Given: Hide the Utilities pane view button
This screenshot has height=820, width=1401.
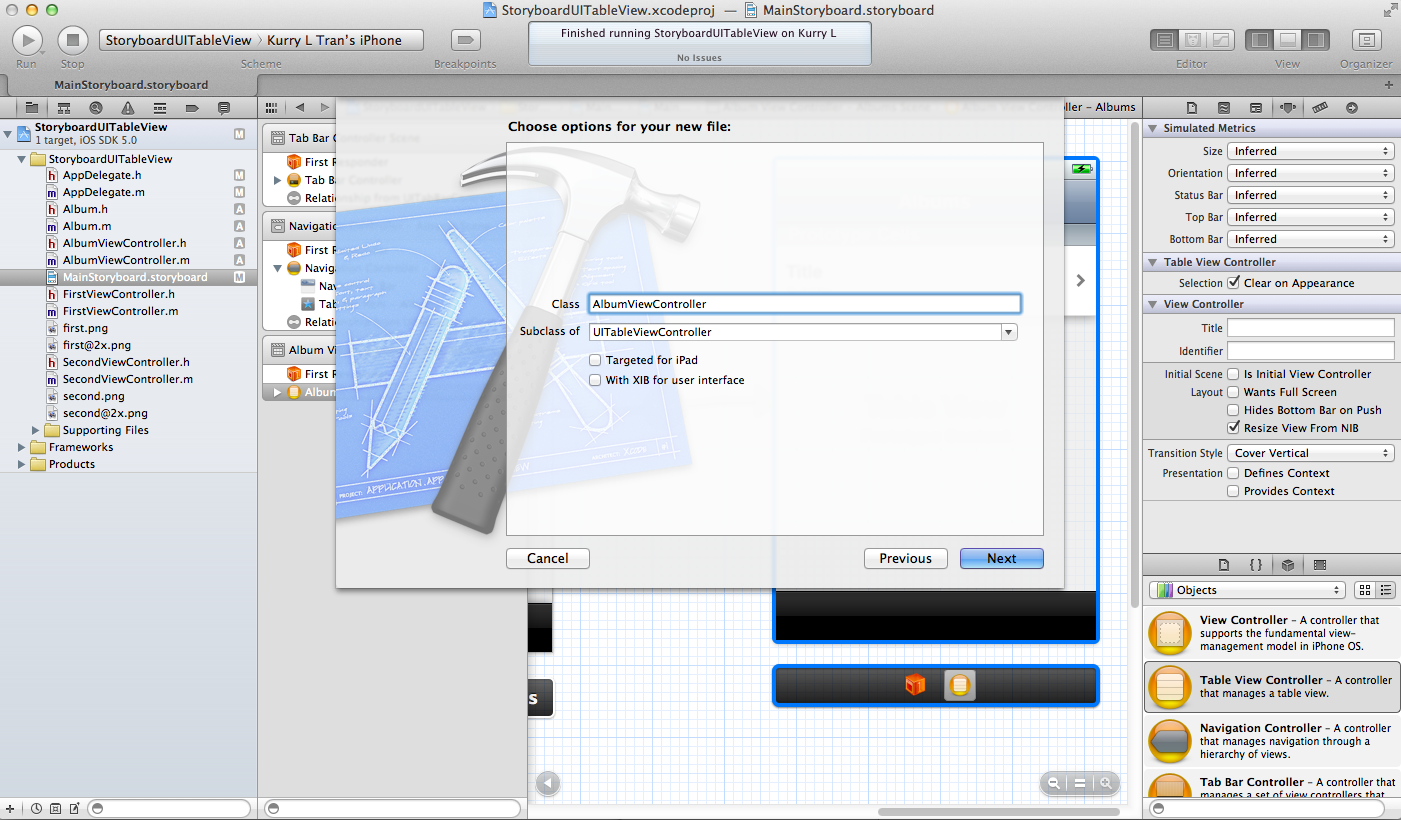Looking at the screenshot, I should pos(1316,40).
